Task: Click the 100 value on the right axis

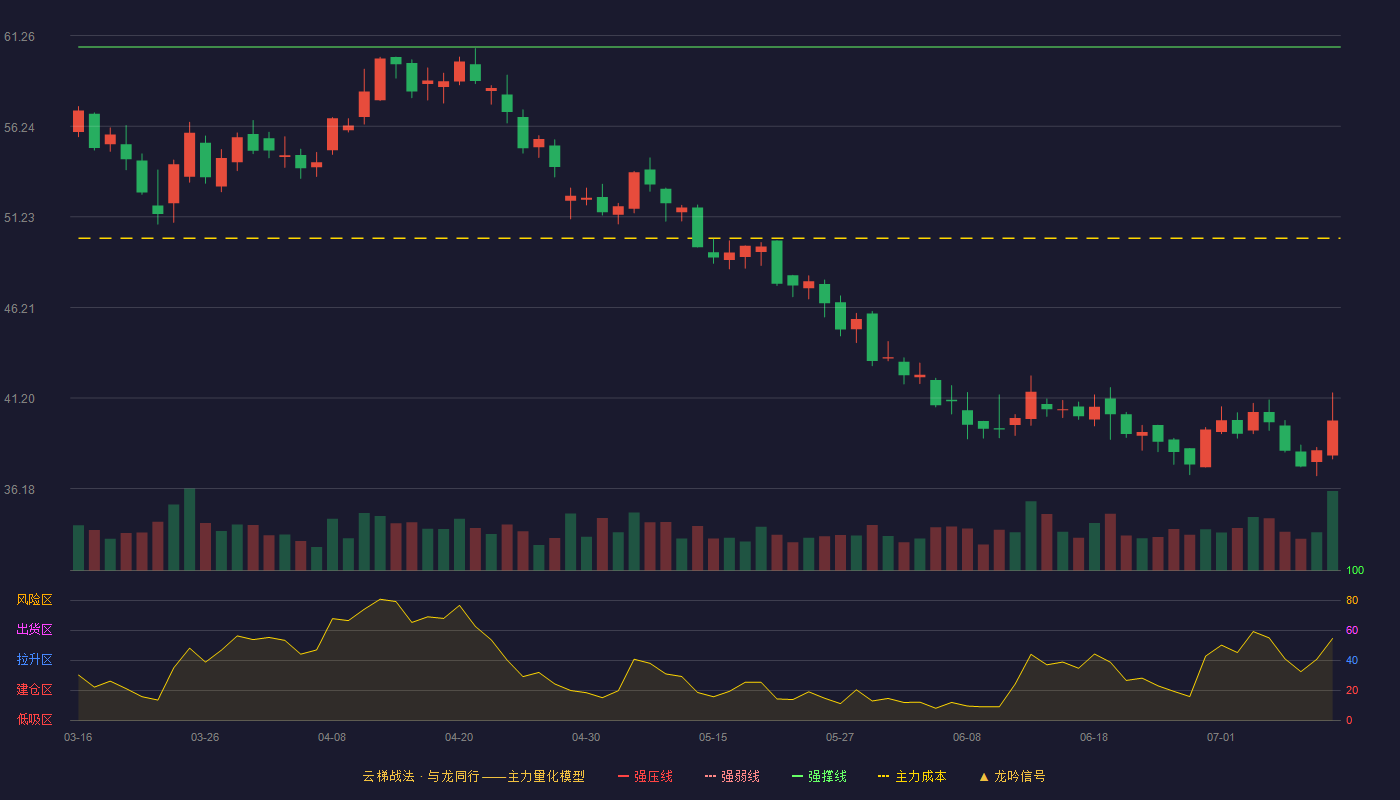Action: point(1355,571)
